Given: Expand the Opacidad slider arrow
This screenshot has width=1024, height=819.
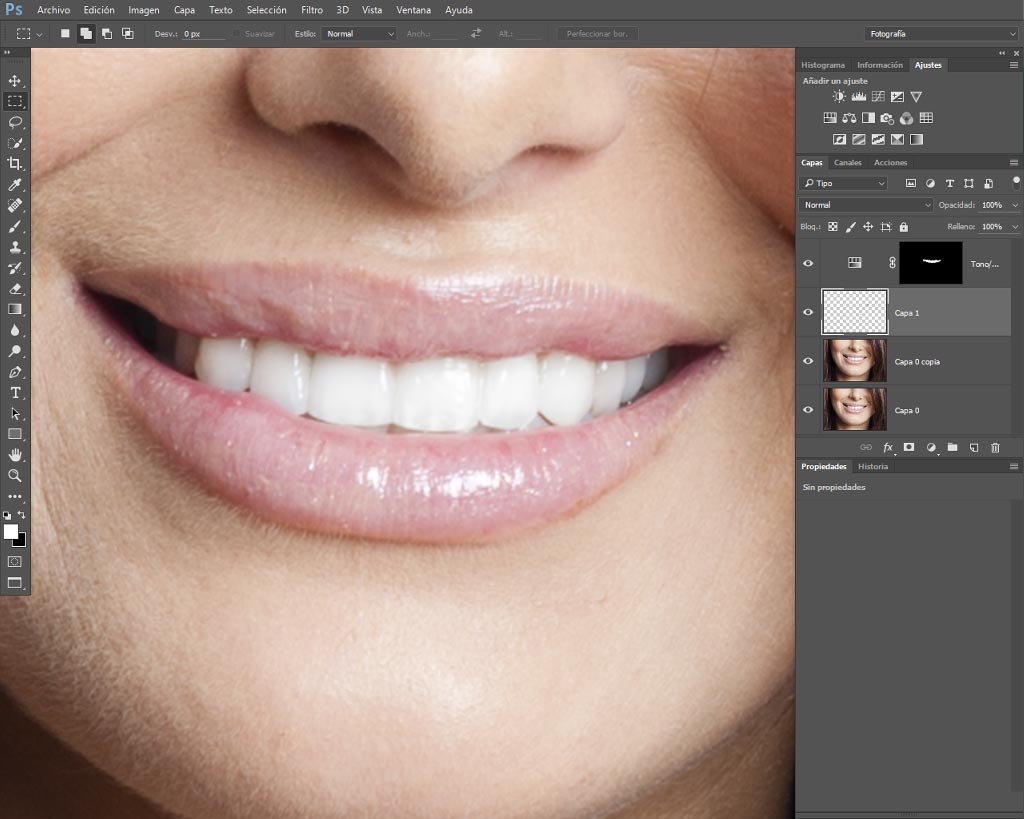Looking at the screenshot, I should tap(1015, 205).
